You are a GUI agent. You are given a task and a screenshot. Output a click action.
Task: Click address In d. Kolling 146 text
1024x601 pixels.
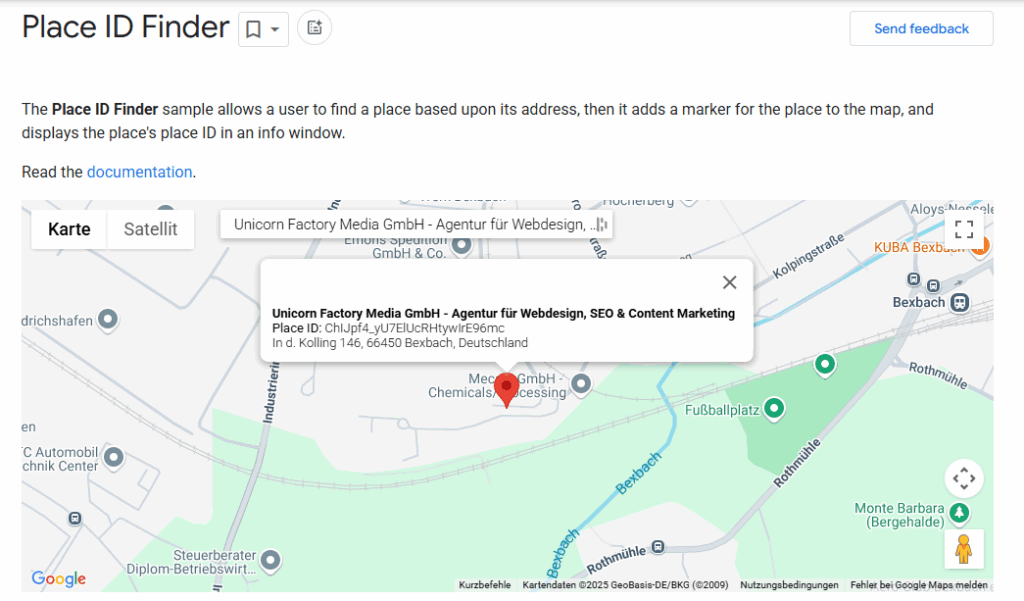[400, 343]
